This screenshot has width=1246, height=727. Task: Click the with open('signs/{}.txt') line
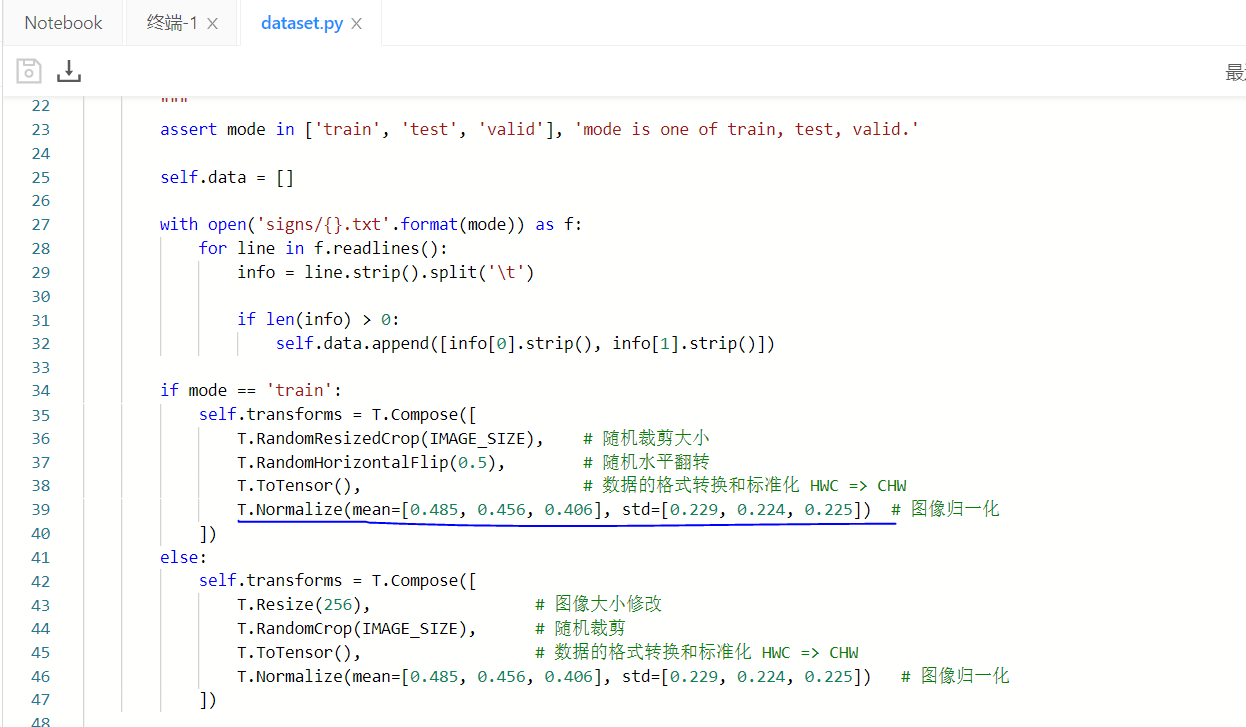371,224
